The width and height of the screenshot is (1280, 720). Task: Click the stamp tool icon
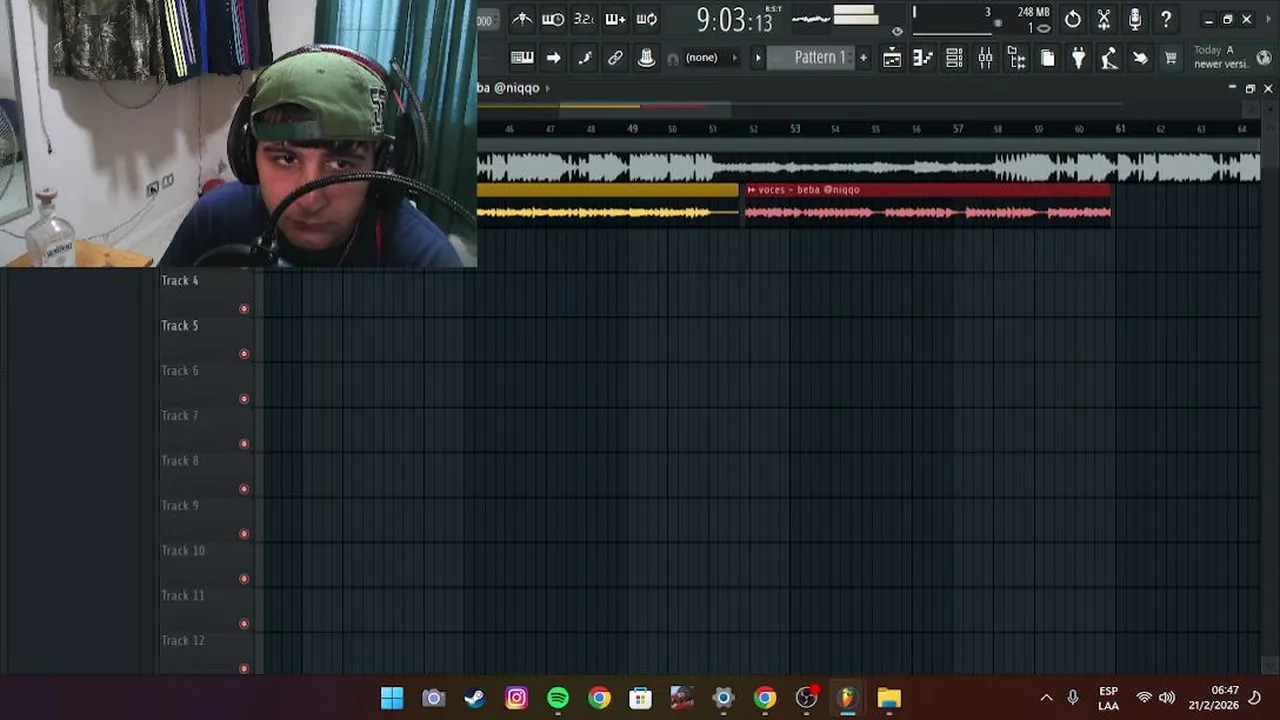pyautogui.click(x=646, y=58)
